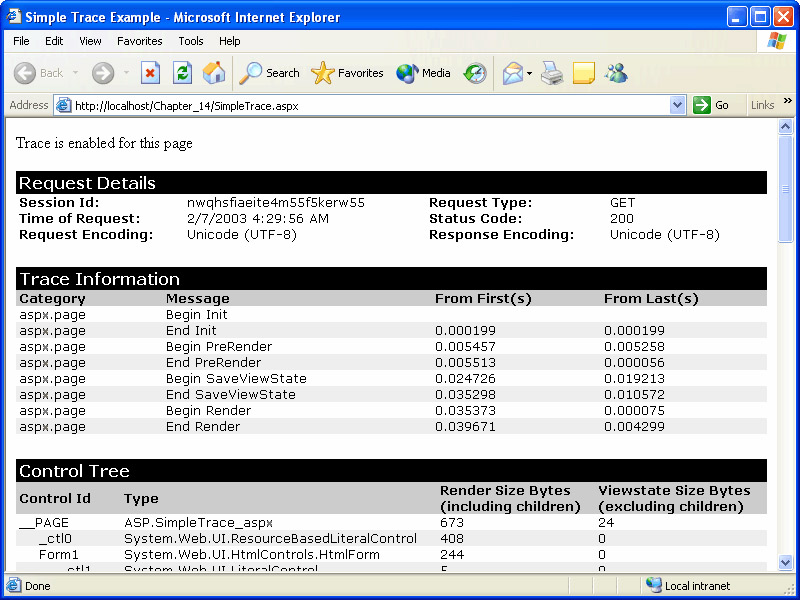Open the Search pane
Image resolution: width=800 pixels, height=600 pixels.
click(x=270, y=73)
